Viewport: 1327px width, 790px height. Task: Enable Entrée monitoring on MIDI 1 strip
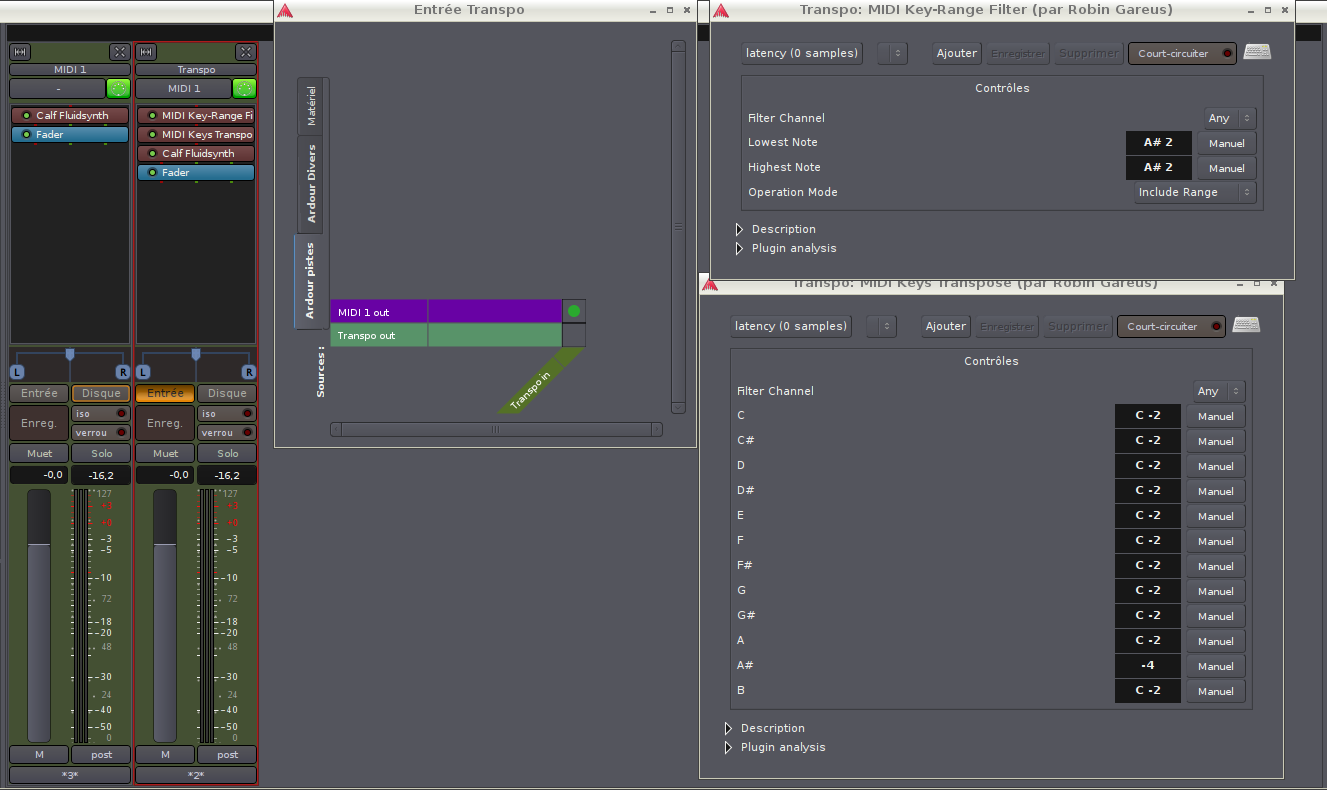39,393
